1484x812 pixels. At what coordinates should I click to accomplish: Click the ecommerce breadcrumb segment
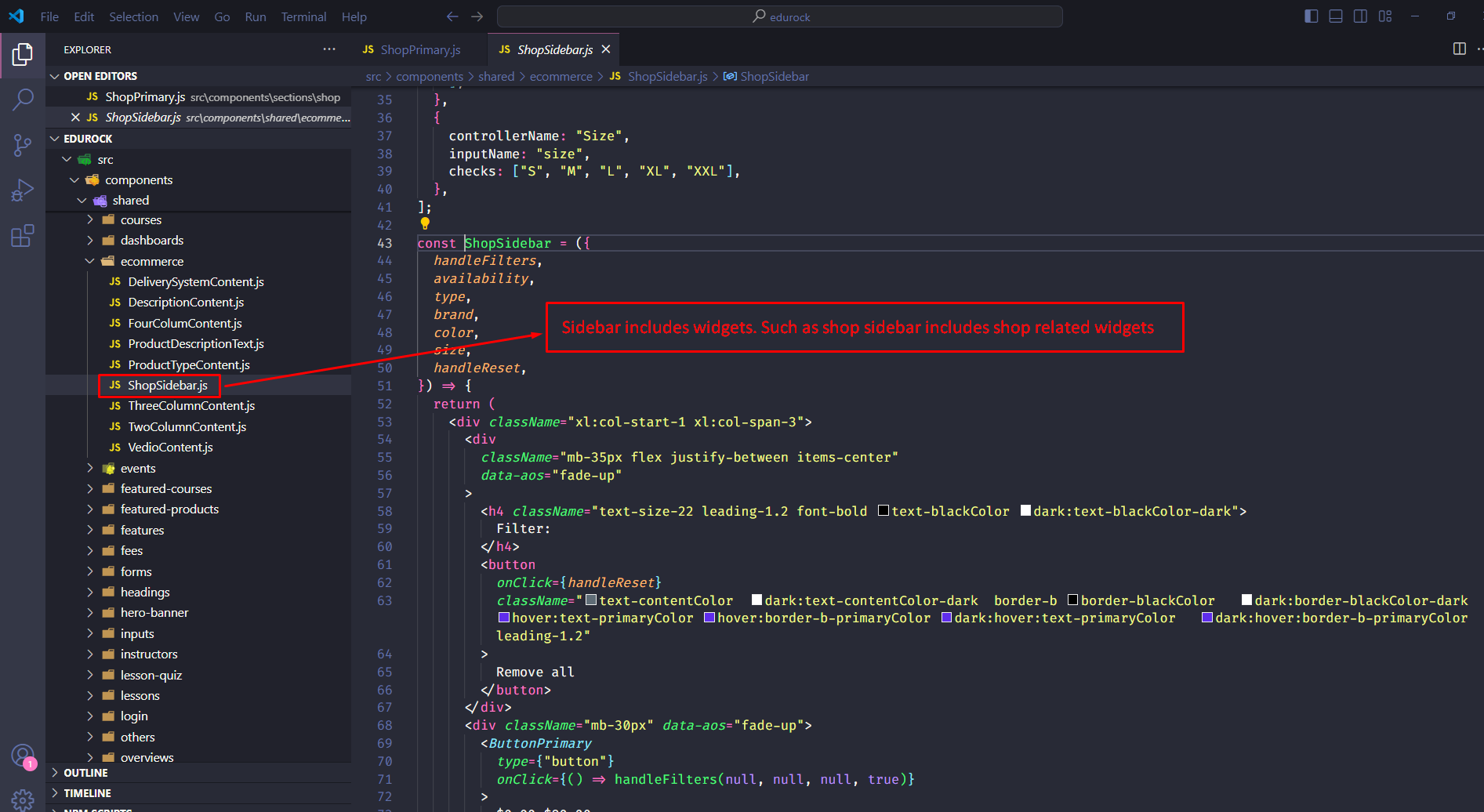click(x=561, y=76)
